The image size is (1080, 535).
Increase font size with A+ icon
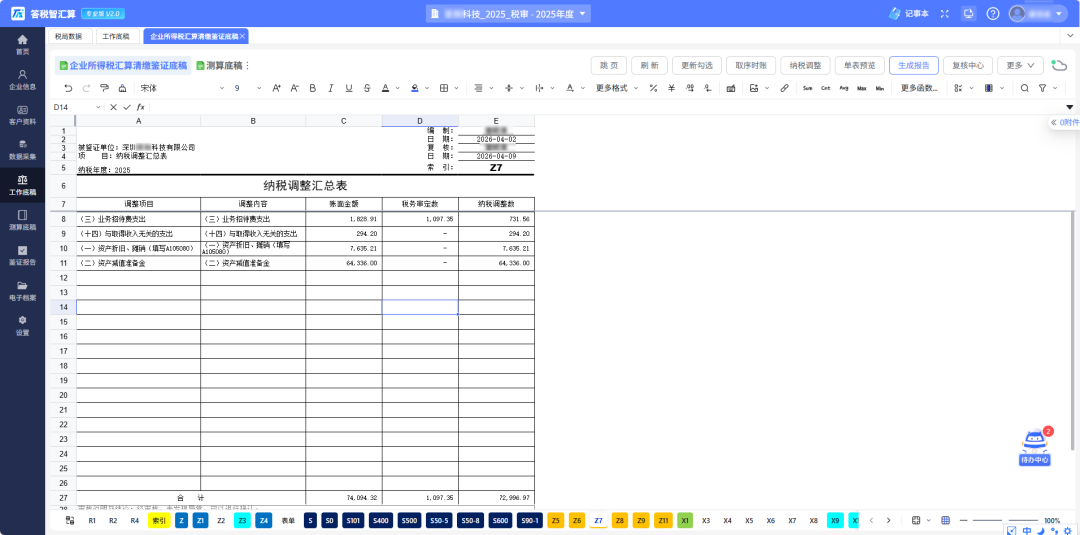(276, 88)
